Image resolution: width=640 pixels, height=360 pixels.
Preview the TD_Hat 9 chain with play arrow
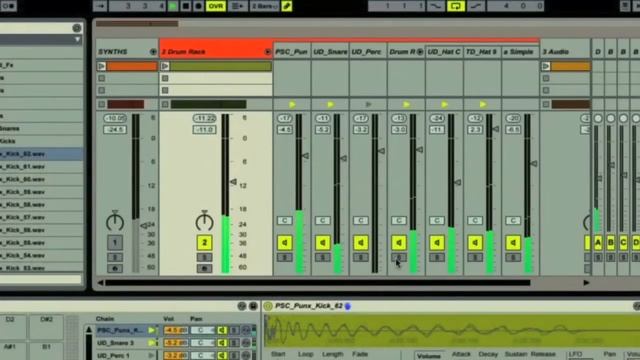pyautogui.click(x=483, y=104)
